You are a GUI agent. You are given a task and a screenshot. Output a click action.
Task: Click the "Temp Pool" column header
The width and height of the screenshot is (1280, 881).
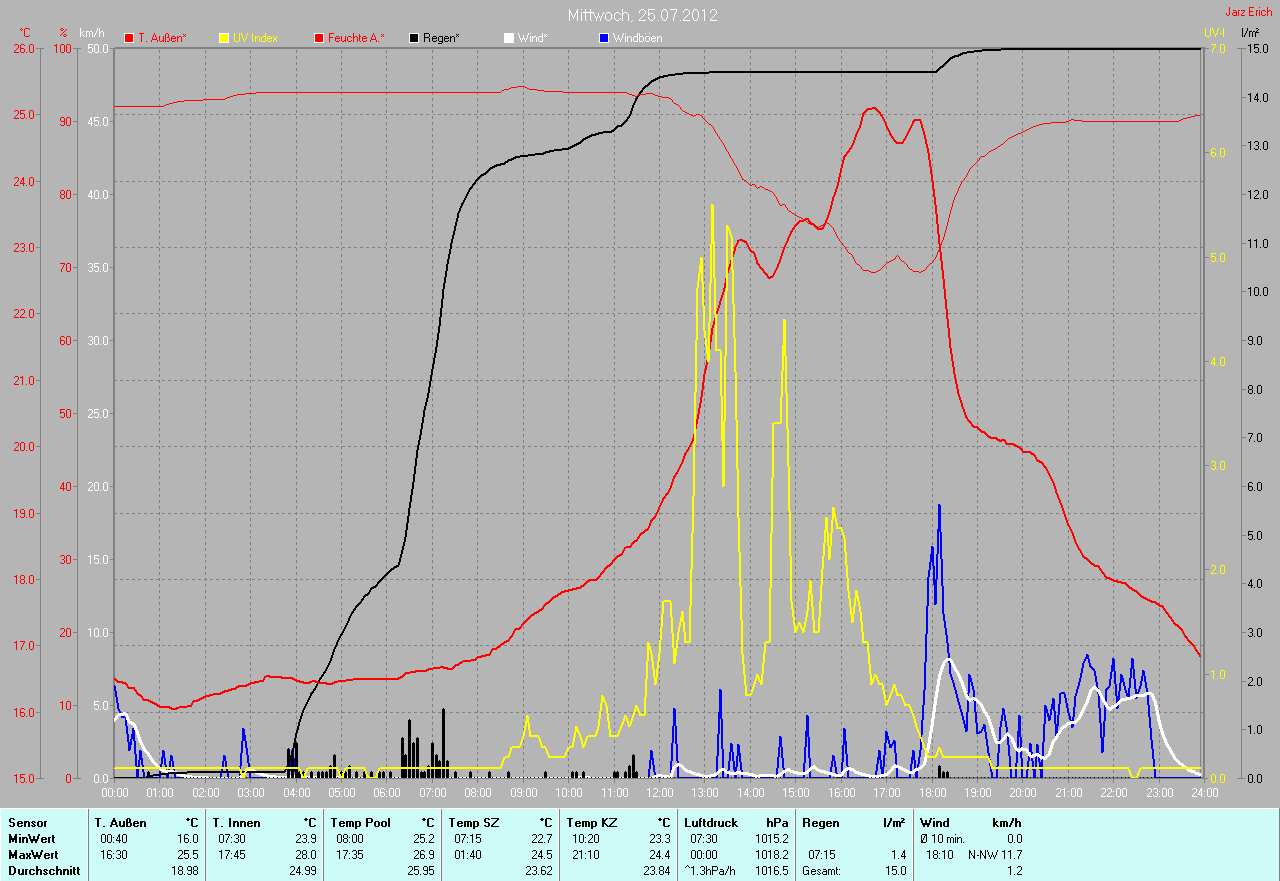360,823
